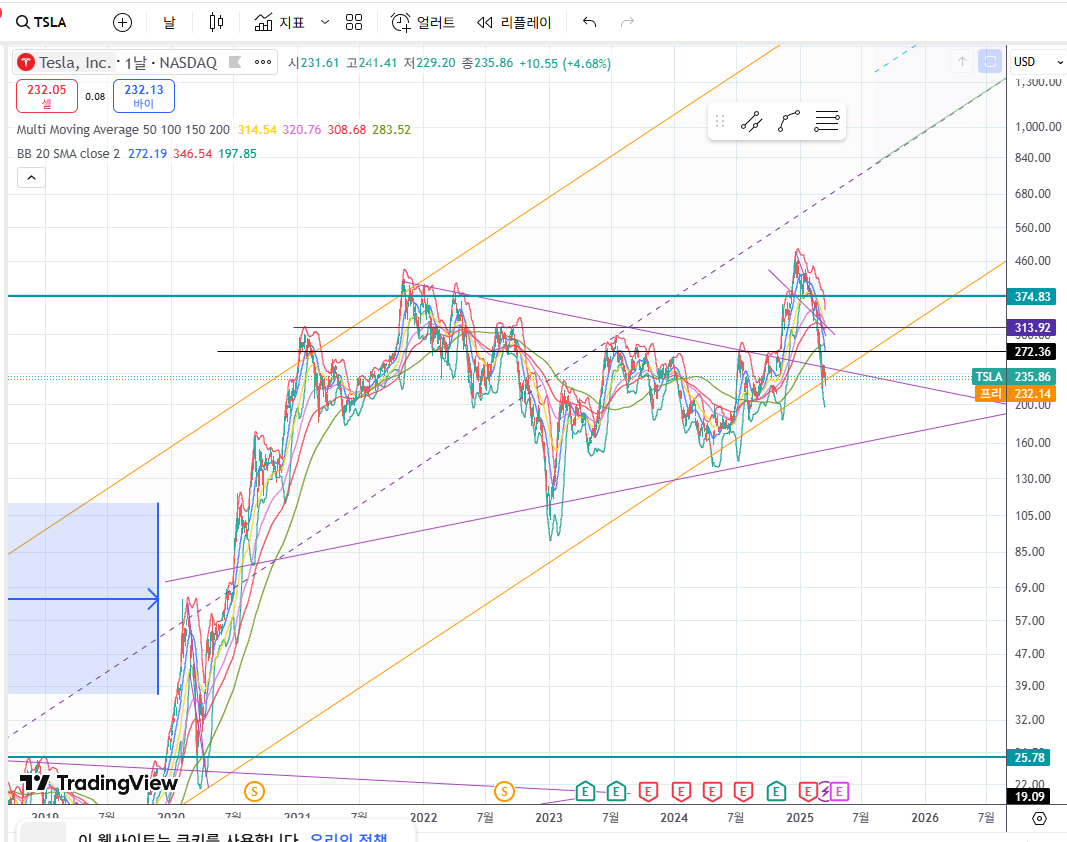Click the add symbol plus icon
Viewport: 1067px width, 842px height.
point(122,22)
